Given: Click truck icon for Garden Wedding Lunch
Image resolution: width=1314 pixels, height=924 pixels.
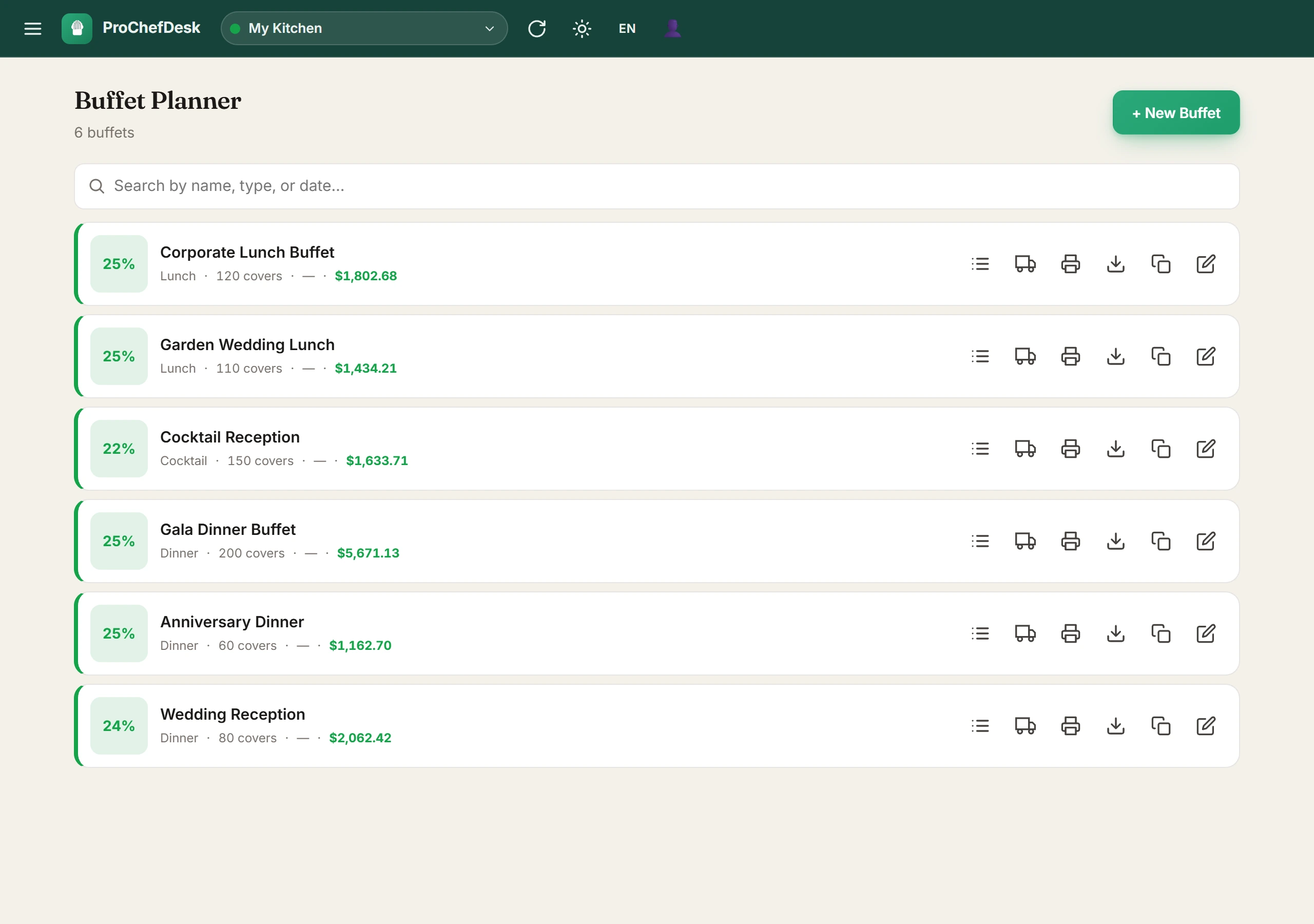Looking at the screenshot, I should point(1025,356).
